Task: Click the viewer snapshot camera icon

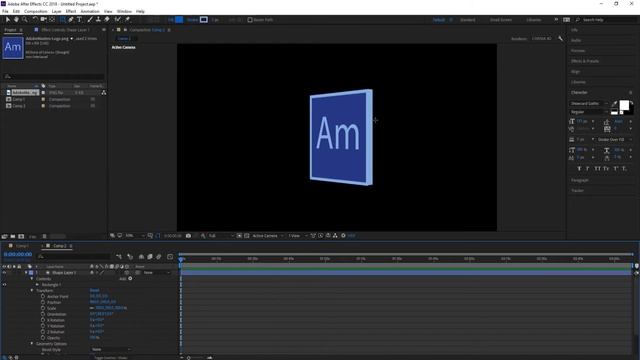Action: point(188,236)
